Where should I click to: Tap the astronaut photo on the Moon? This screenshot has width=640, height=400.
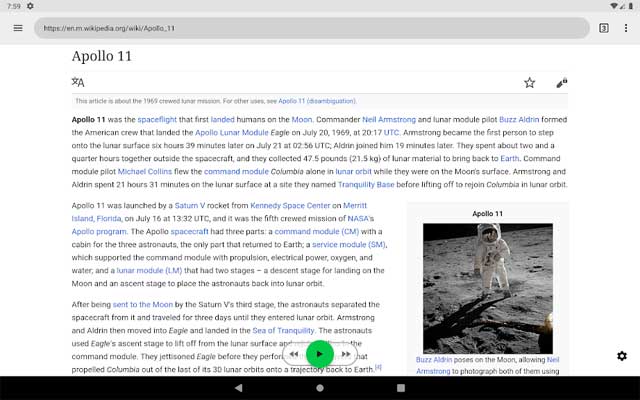(x=488, y=286)
